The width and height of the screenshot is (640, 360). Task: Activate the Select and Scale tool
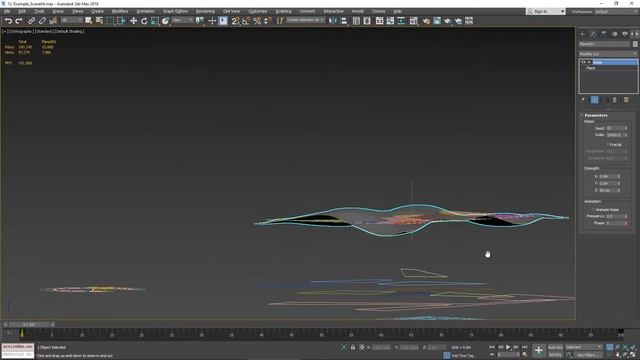click(155, 21)
